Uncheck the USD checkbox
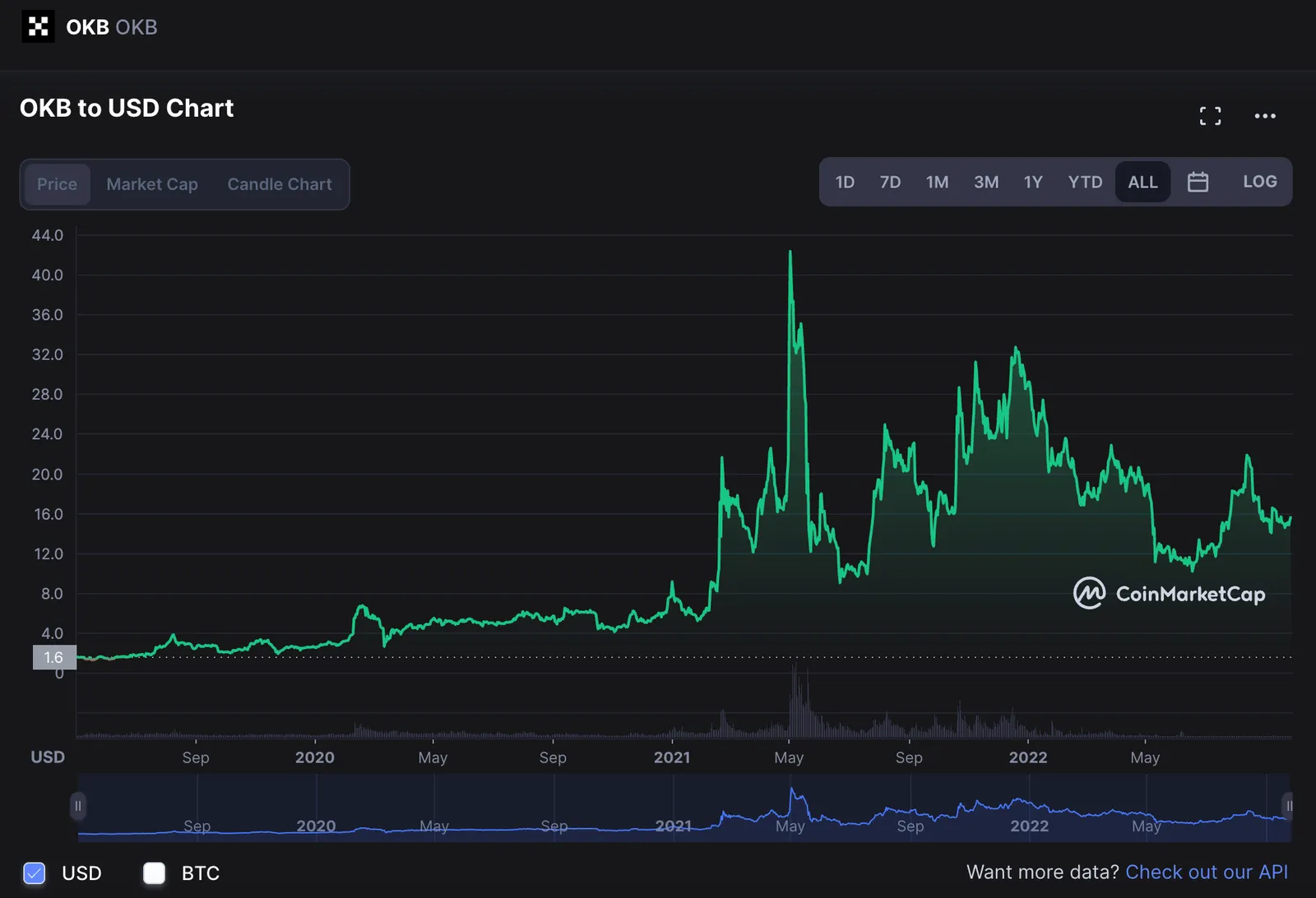The image size is (1316, 898). click(x=35, y=873)
